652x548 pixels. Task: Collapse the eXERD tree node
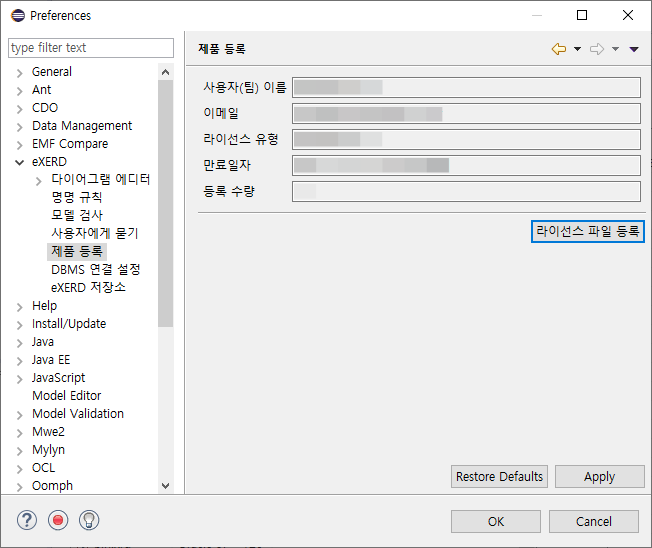[x=20, y=163]
